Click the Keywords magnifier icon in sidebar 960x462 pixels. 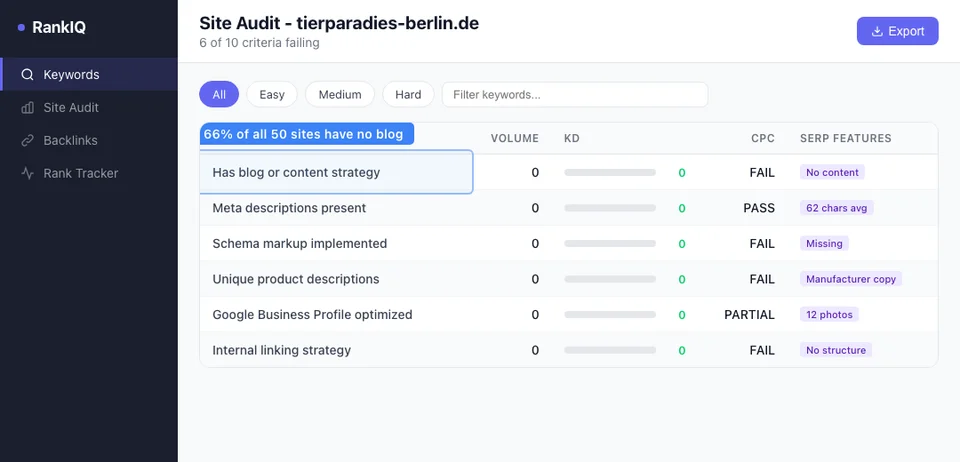click(x=27, y=75)
